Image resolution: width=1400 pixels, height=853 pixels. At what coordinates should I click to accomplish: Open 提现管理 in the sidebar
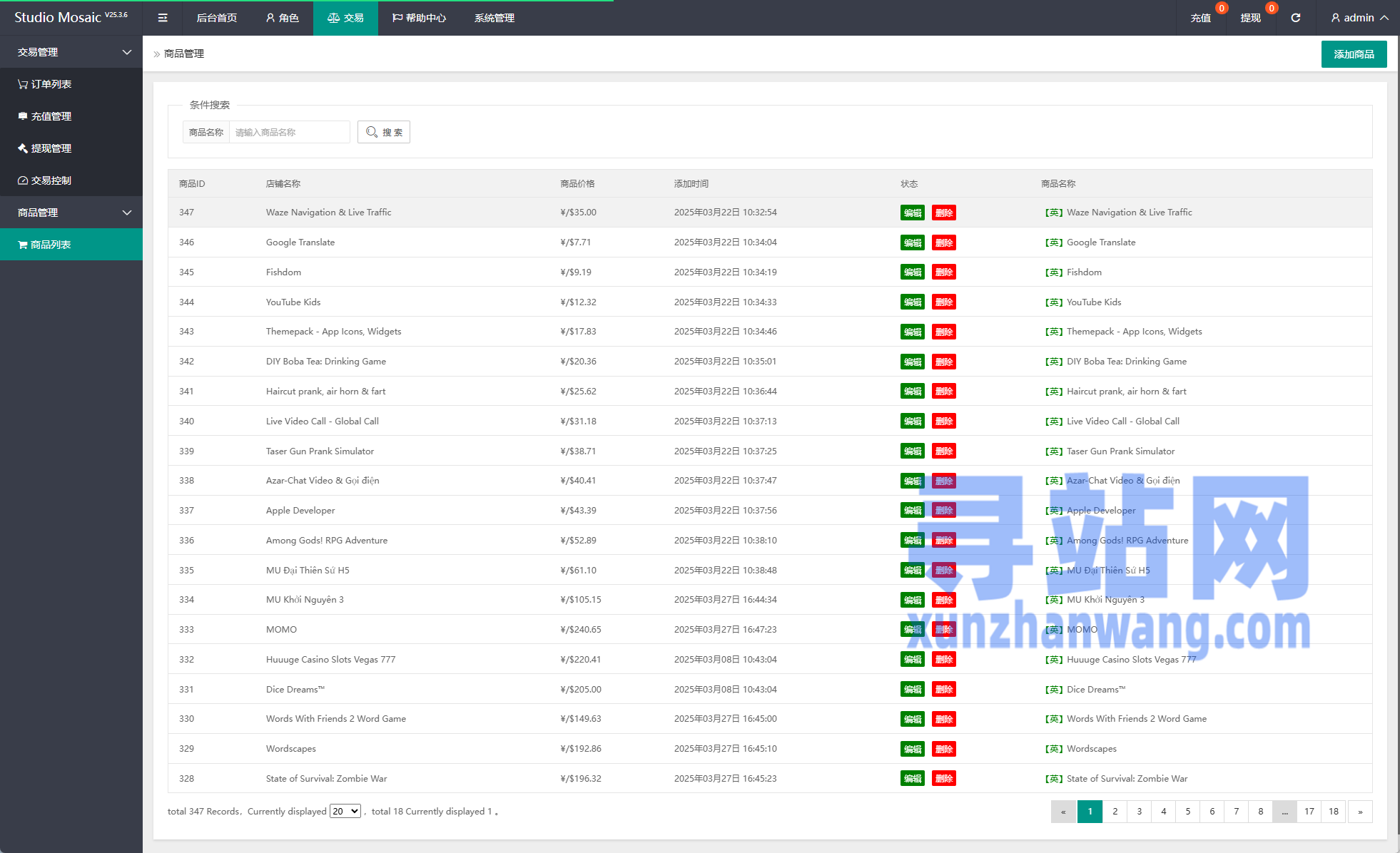click(x=71, y=148)
